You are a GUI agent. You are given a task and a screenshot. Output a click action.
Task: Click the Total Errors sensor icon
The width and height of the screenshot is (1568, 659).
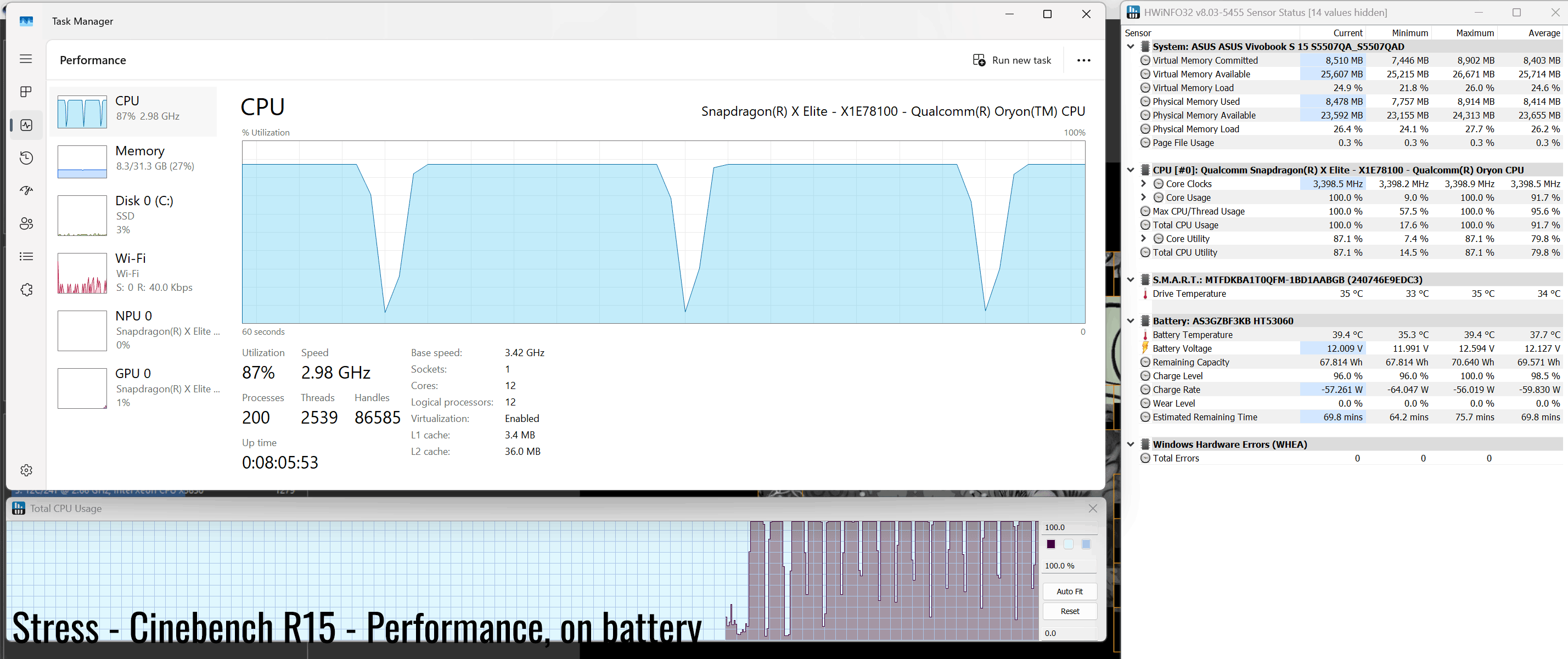(x=1145, y=459)
